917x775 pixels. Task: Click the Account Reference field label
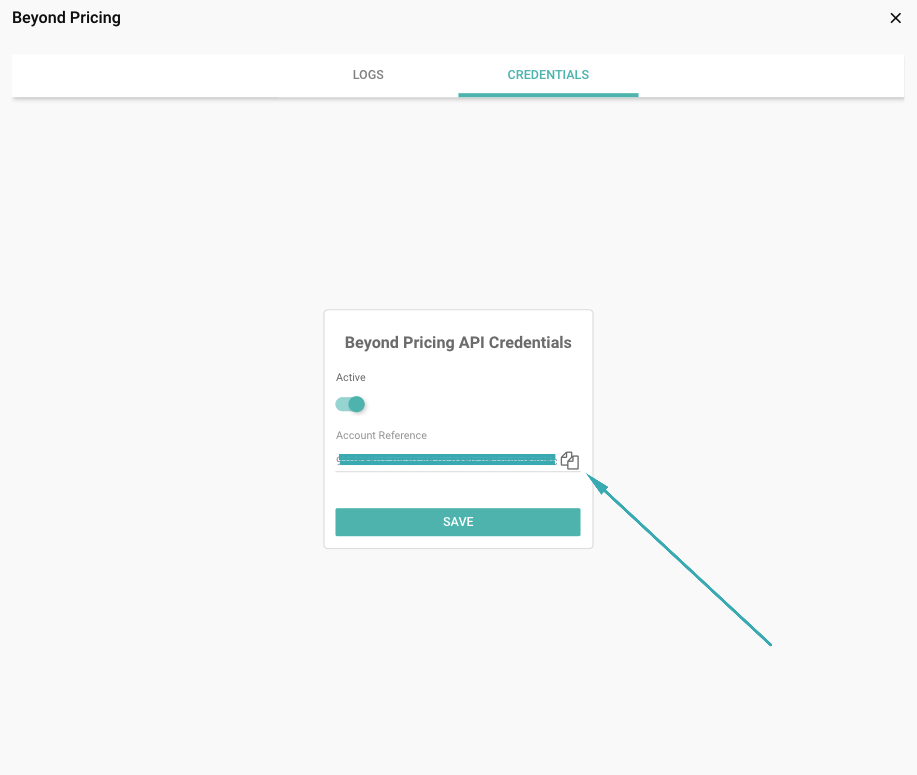click(381, 435)
